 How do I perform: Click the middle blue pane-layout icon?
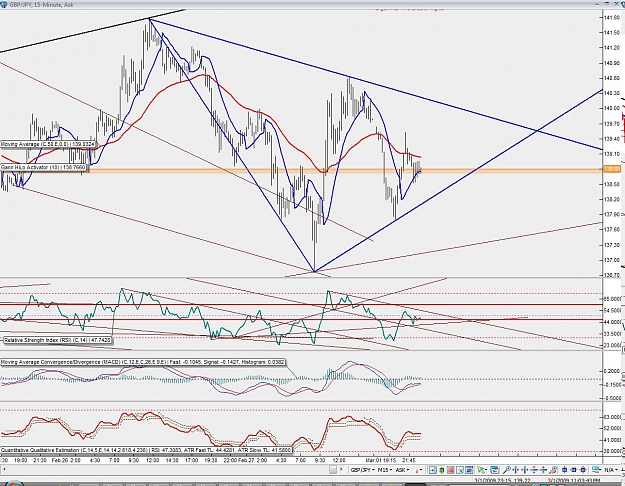click(x=574, y=470)
